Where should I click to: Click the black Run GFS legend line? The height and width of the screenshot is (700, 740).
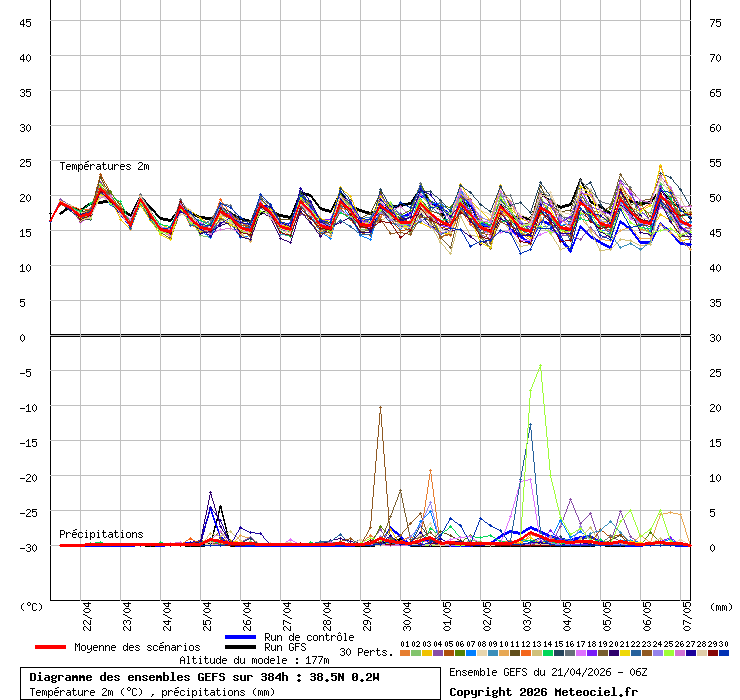(241, 648)
